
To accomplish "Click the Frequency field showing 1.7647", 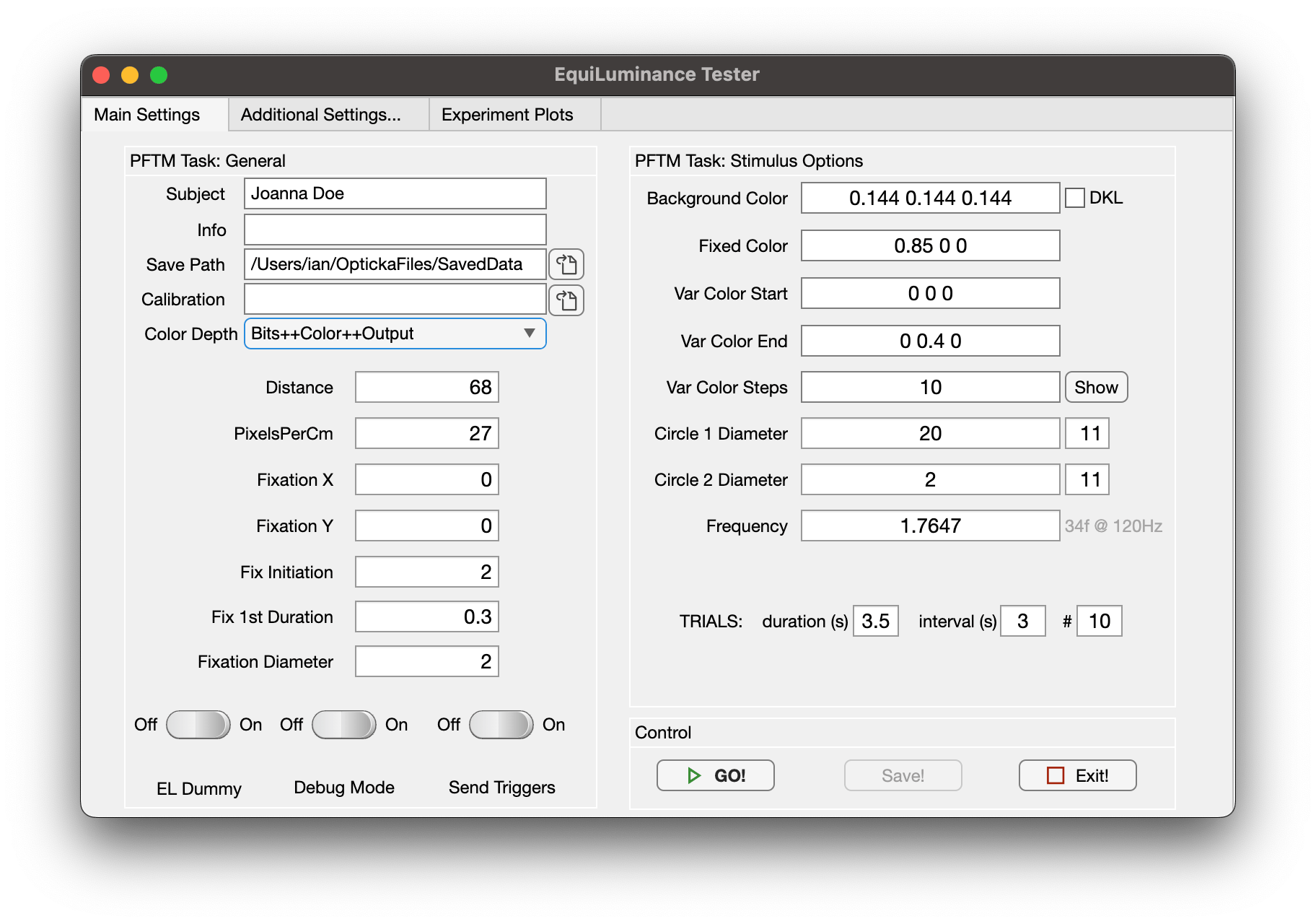I will point(931,526).
